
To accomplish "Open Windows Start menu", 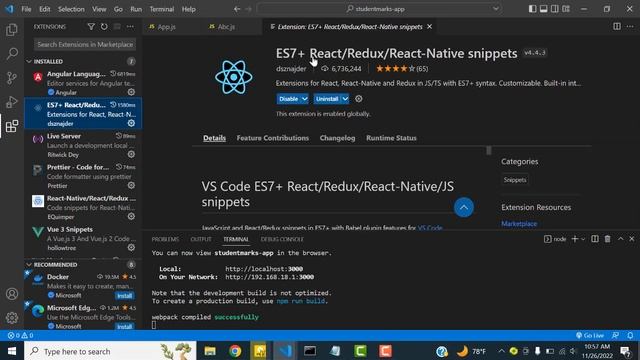I will click(x=12, y=351).
